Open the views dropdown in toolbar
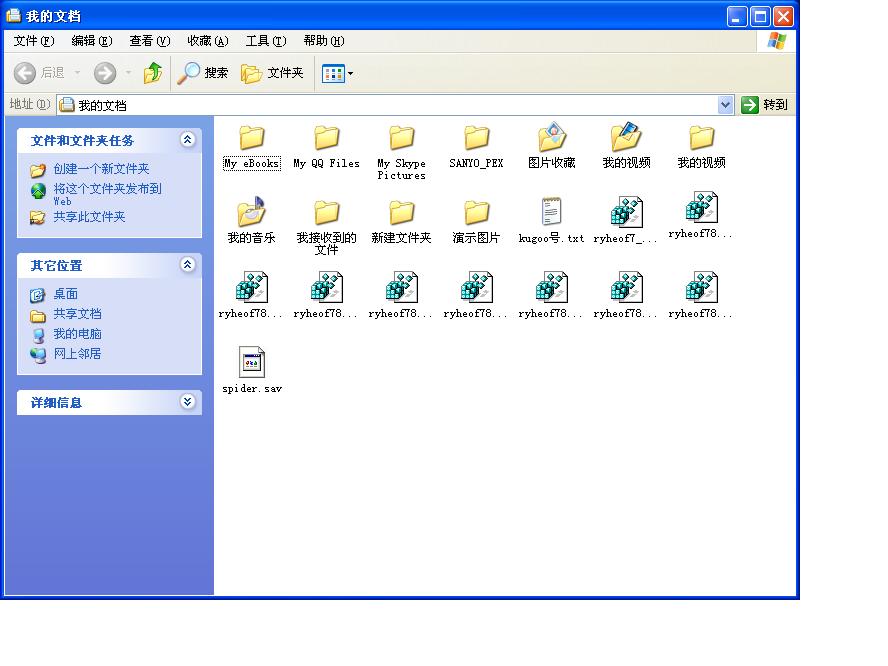Image resolution: width=888 pixels, height=666 pixels. pos(338,73)
